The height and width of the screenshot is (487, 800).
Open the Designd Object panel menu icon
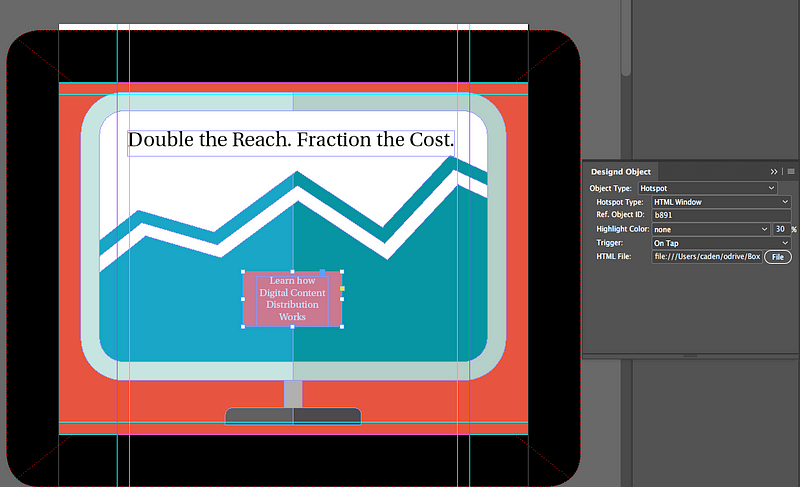point(791,172)
